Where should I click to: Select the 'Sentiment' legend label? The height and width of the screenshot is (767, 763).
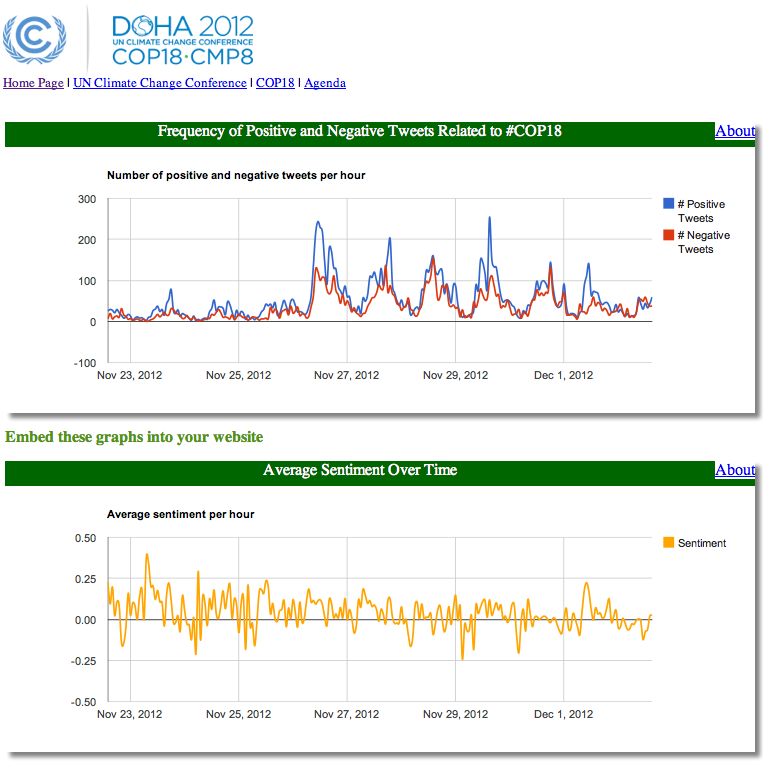click(702, 543)
